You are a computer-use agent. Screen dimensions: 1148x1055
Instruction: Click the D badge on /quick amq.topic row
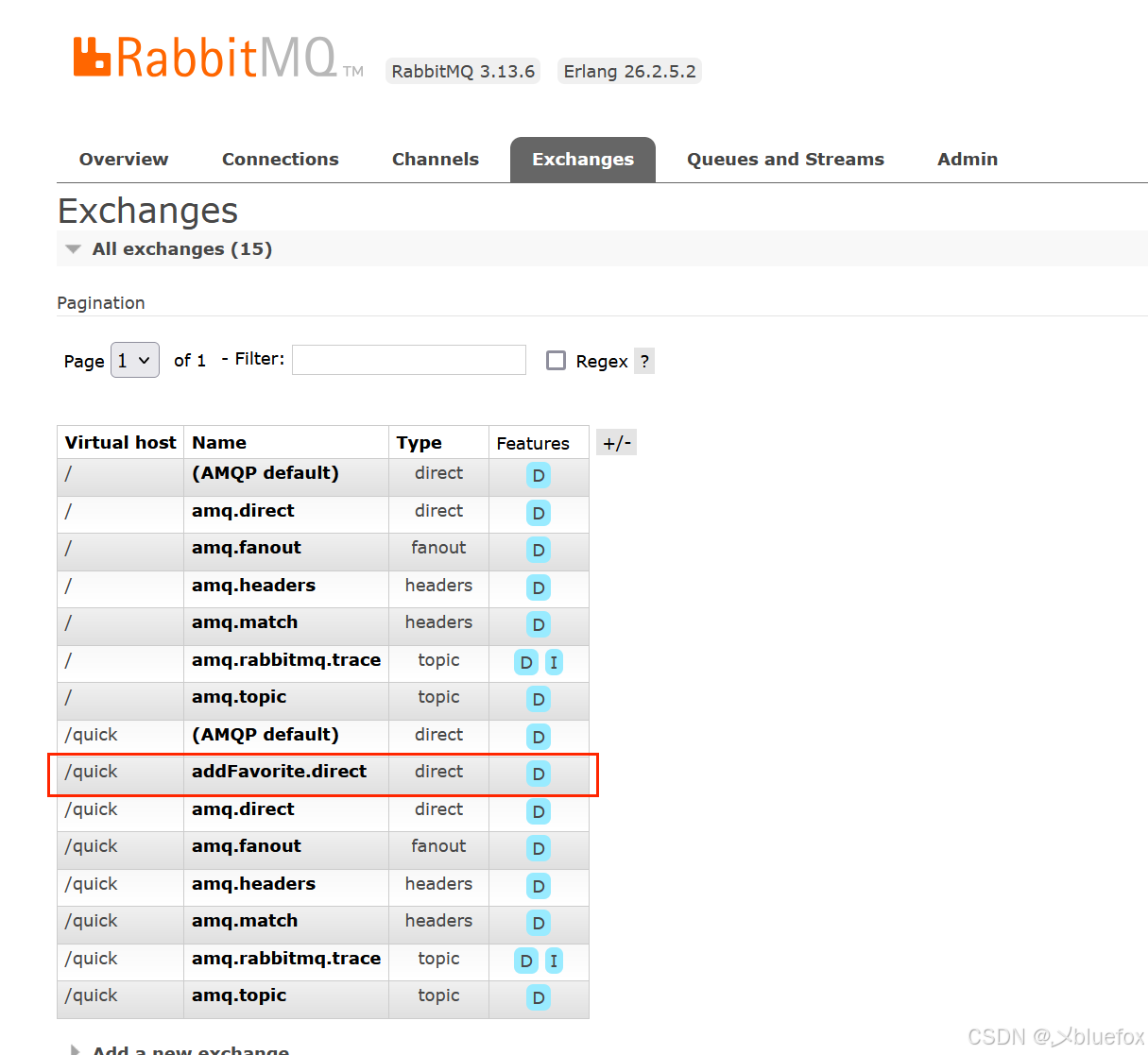coord(539,997)
